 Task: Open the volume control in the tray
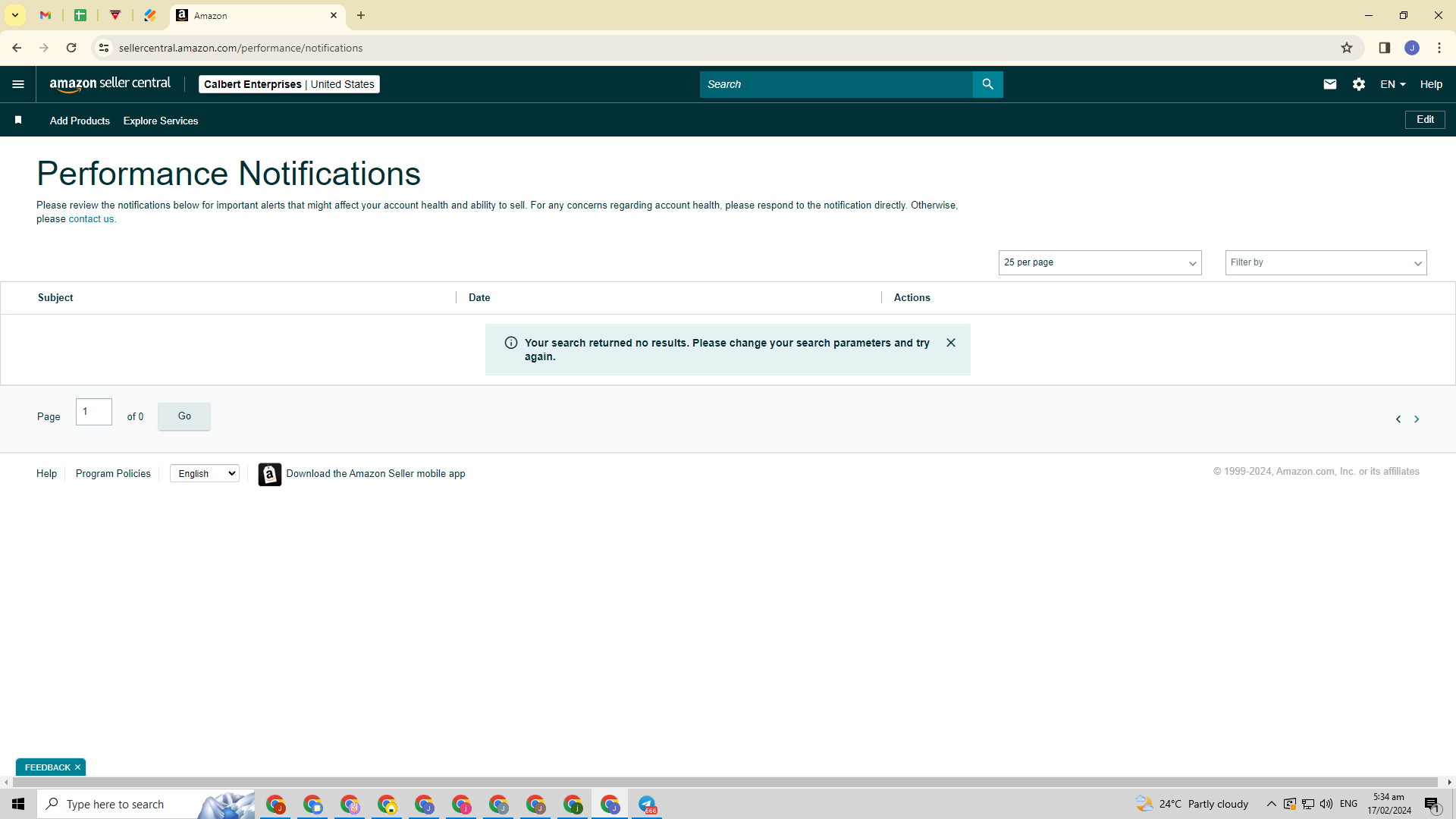point(1326,804)
